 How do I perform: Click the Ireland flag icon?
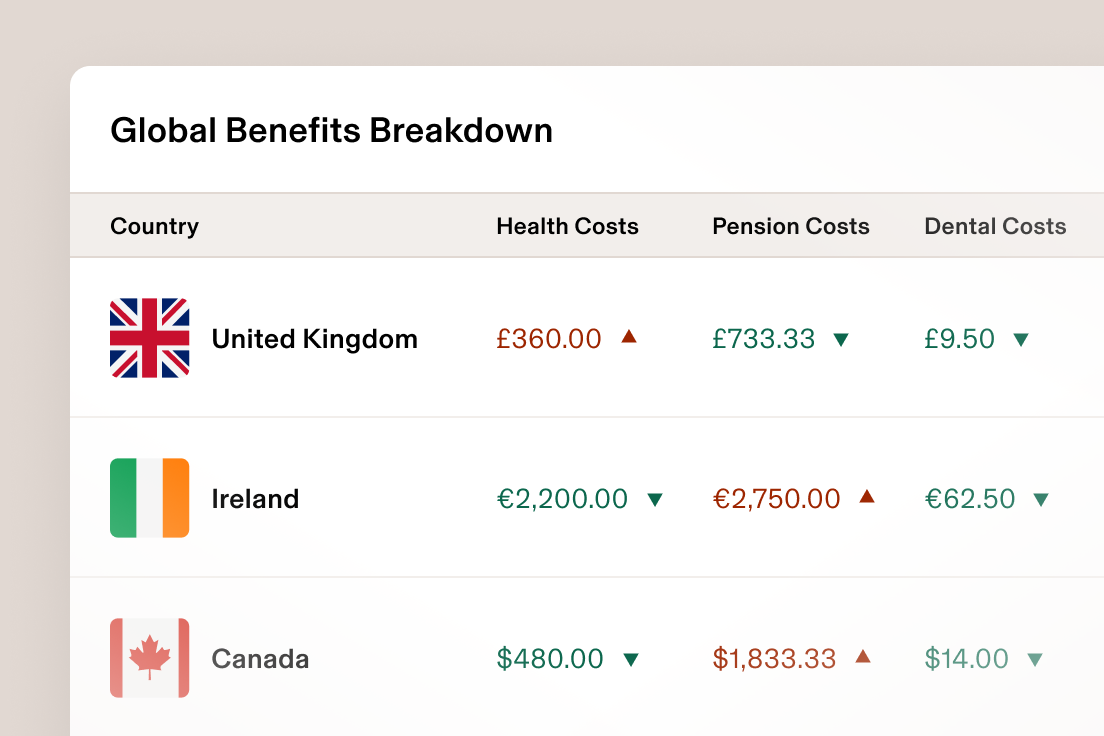pos(149,498)
